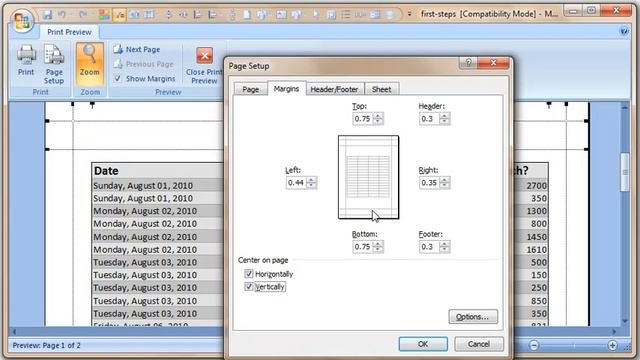Increase Footer margin with up arrow
This screenshot has width=640, height=360.
(x=444, y=244)
